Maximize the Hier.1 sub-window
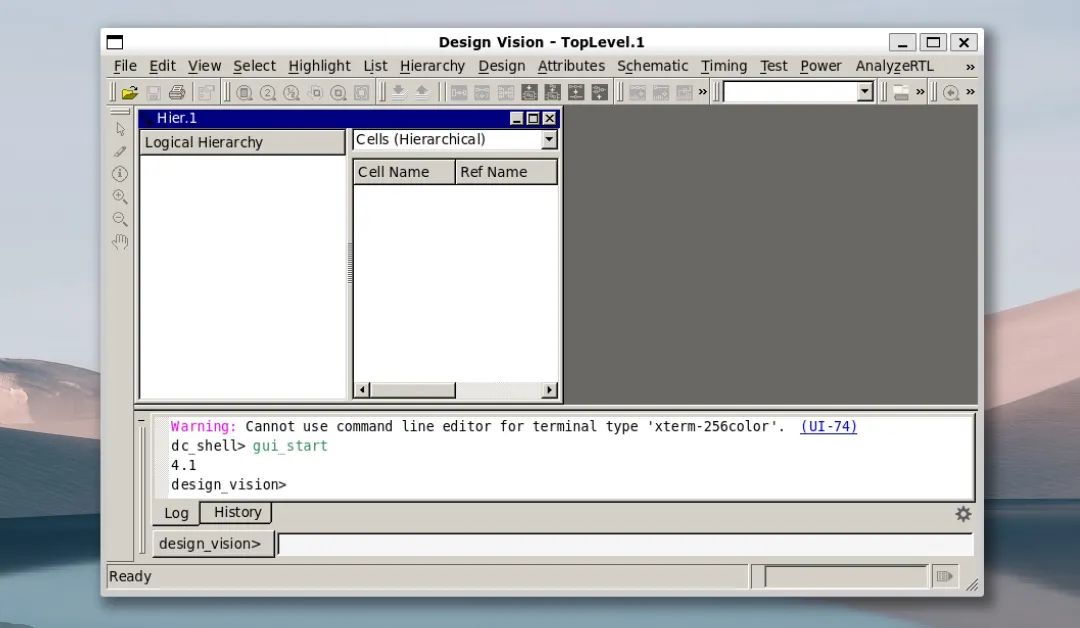Screen dimensions: 1080x628 (533, 118)
